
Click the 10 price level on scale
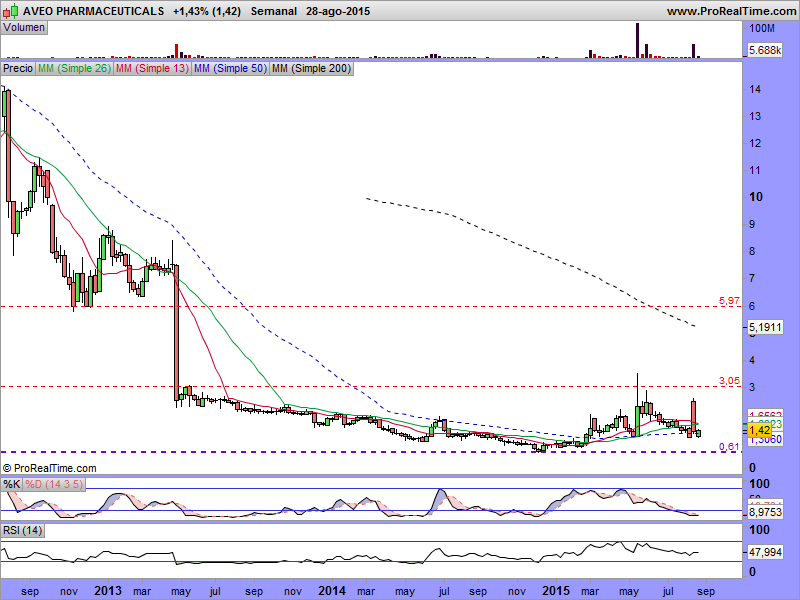tap(755, 197)
